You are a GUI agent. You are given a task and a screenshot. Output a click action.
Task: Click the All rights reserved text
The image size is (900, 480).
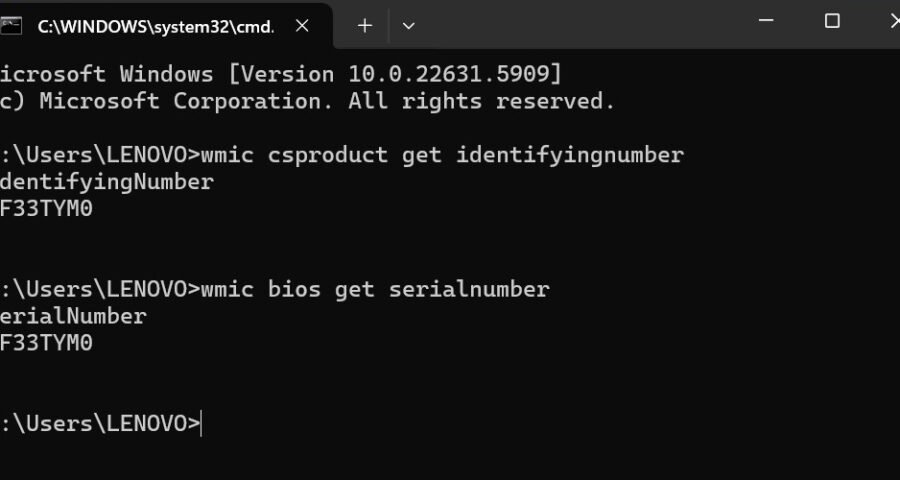(x=481, y=101)
